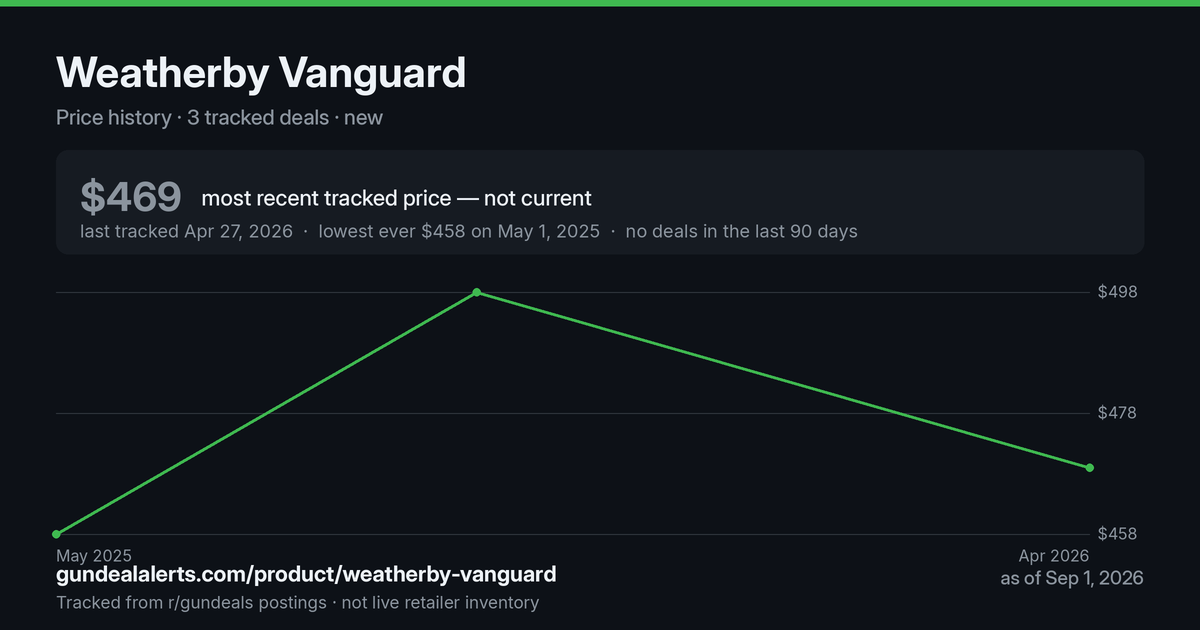
Task: Click the $458 axis label
Action: pos(1117,534)
